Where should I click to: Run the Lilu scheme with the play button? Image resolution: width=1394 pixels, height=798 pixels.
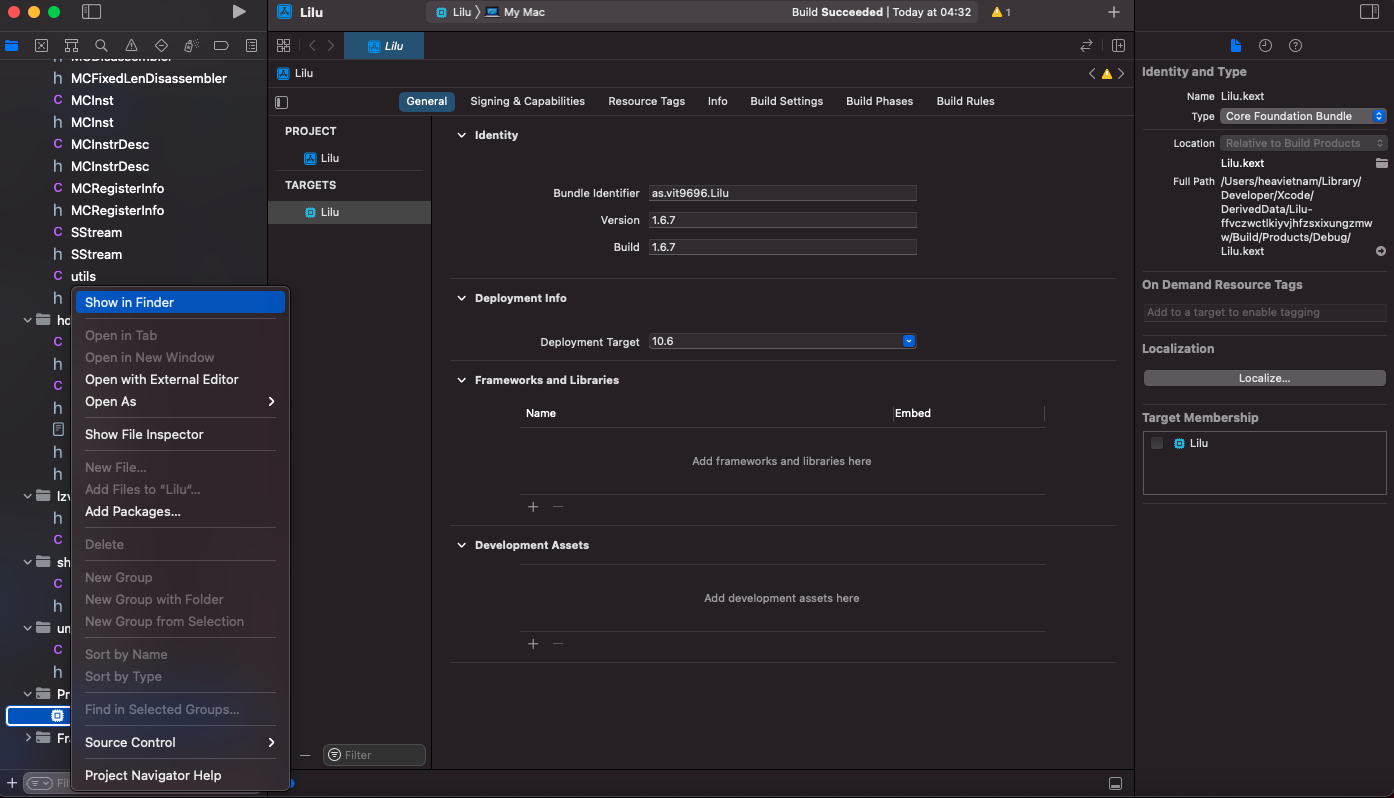(x=238, y=12)
